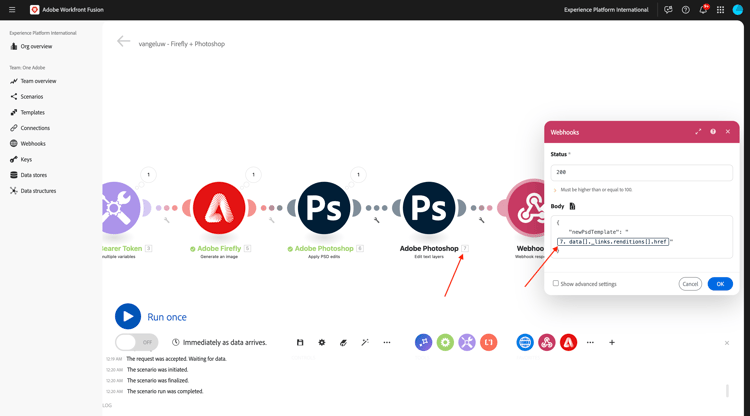
Task: Open the purple tools wrench icon
Action: pyautogui.click(x=467, y=342)
